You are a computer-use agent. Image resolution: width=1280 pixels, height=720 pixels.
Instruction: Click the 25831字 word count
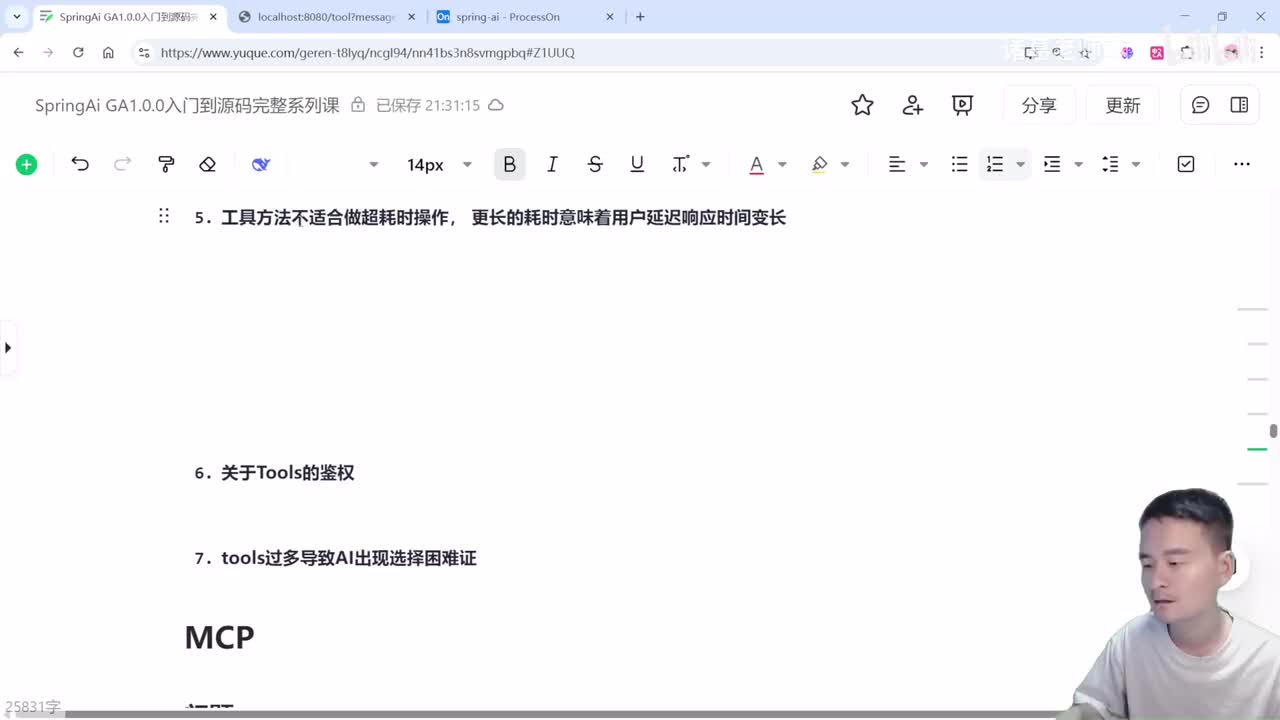point(33,707)
